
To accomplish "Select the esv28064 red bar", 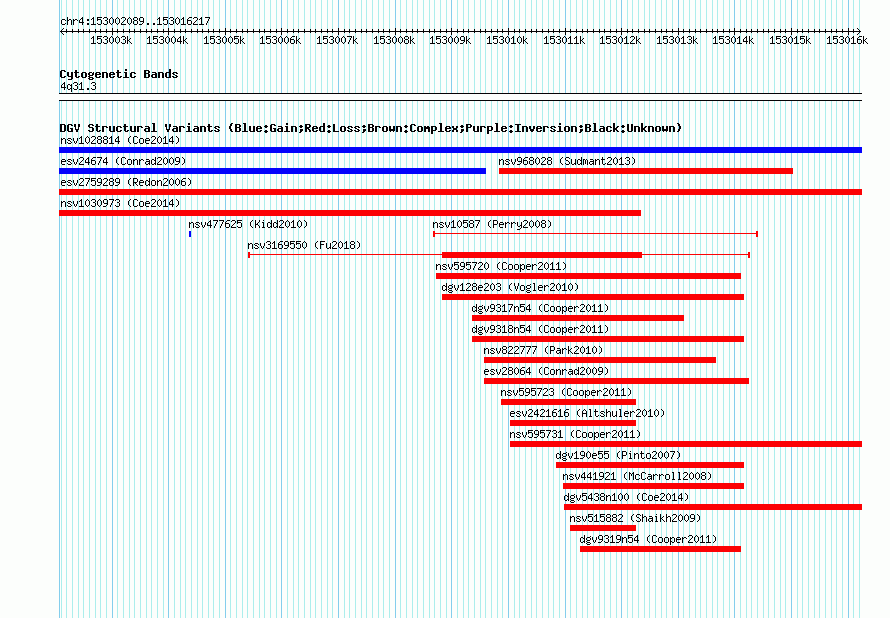I will pos(616,381).
